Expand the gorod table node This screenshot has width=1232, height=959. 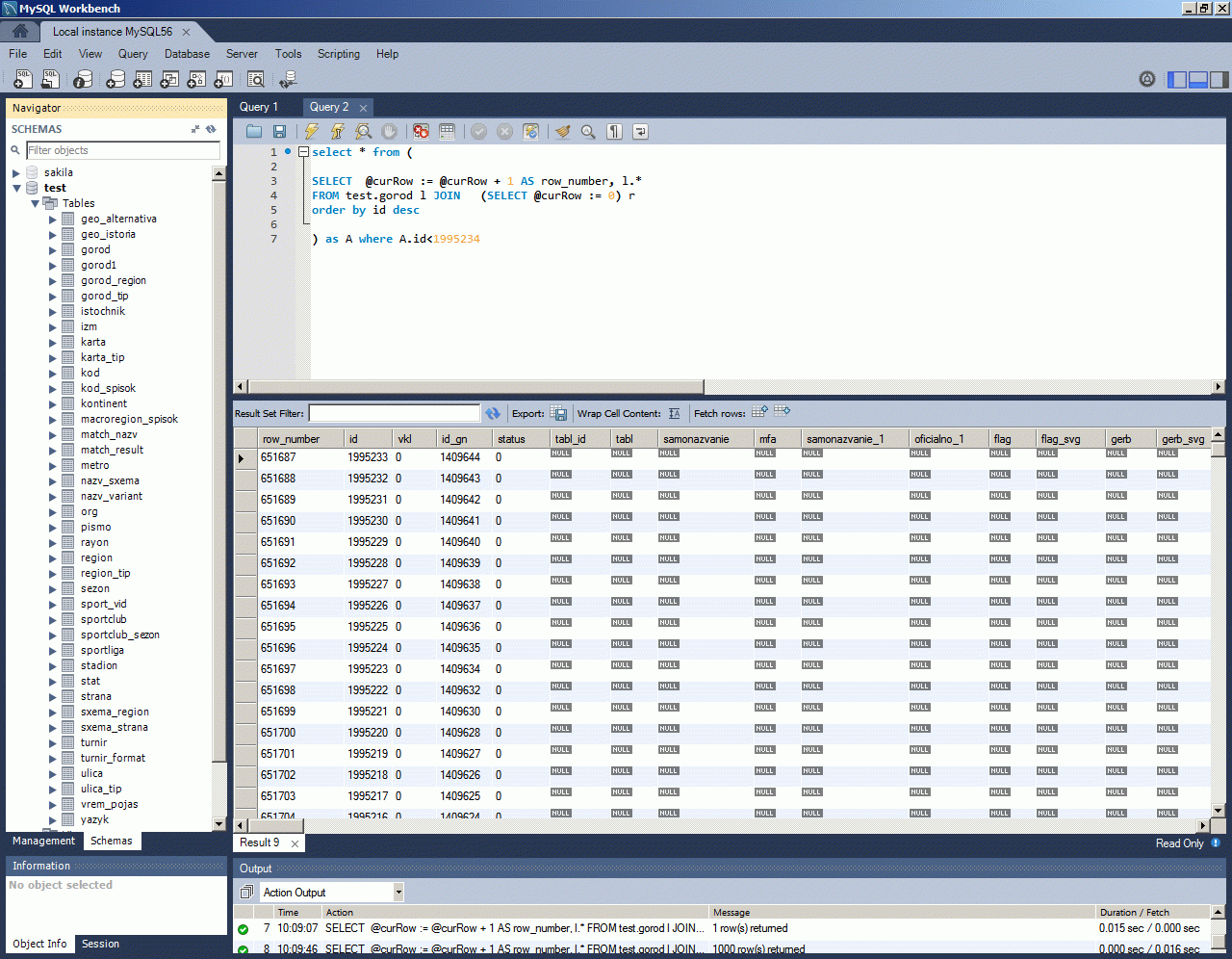pos(53,250)
